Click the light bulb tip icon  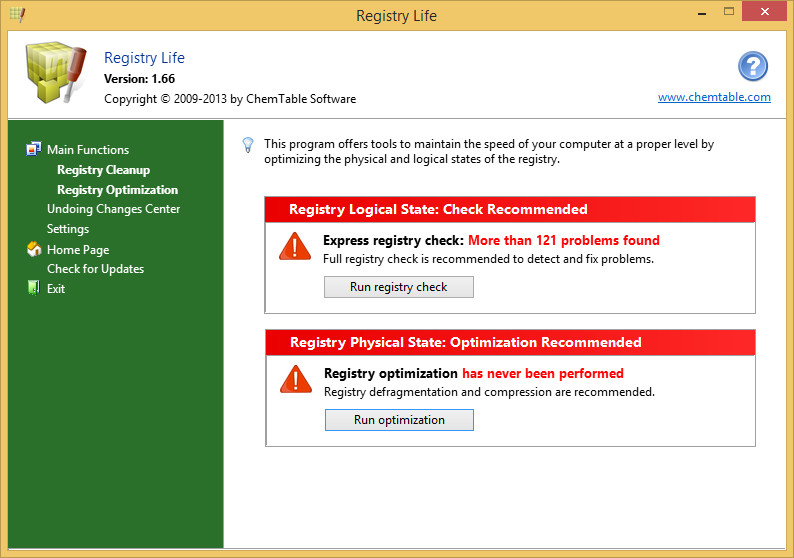(248, 145)
